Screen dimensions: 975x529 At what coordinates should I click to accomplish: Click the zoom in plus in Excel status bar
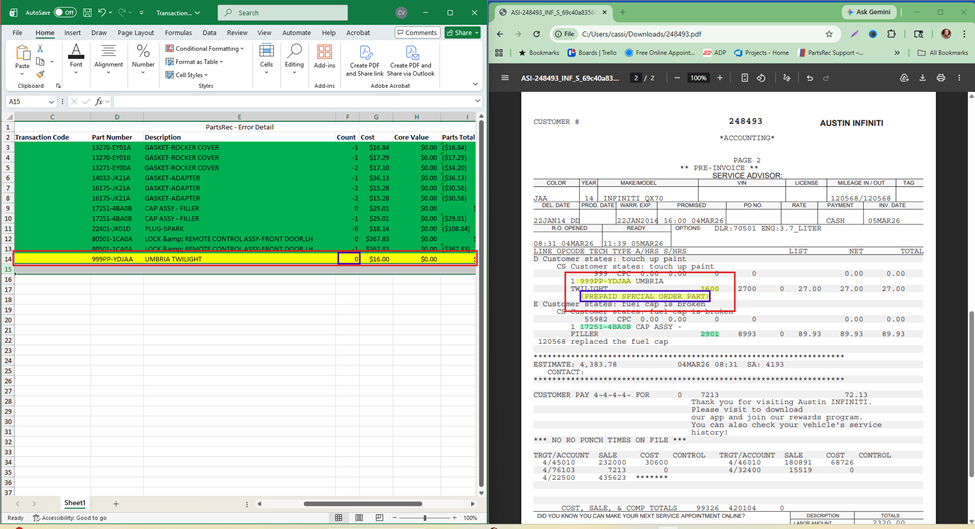point(455,518)
